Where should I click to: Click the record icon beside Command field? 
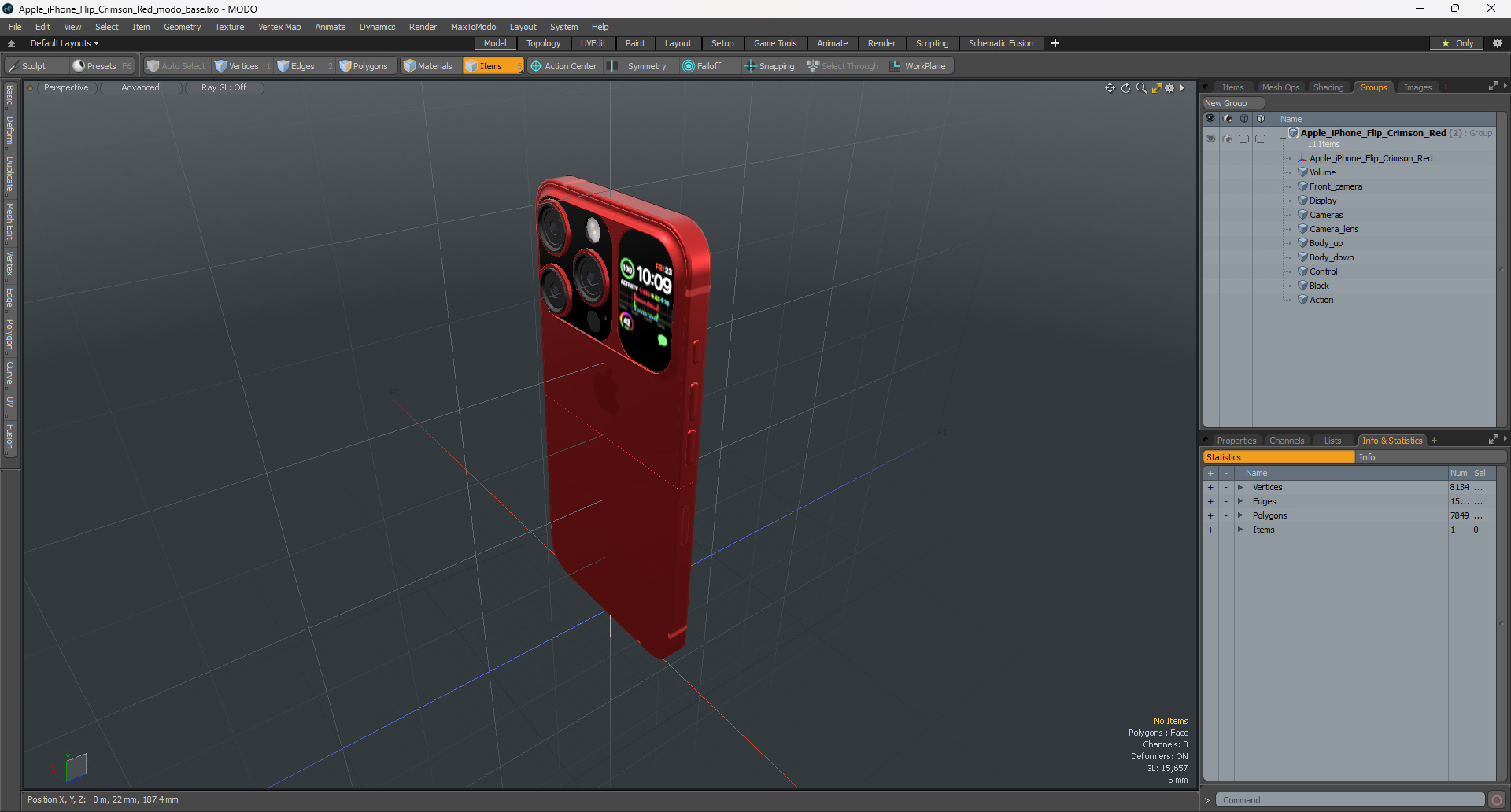[x=1496, y=800]
